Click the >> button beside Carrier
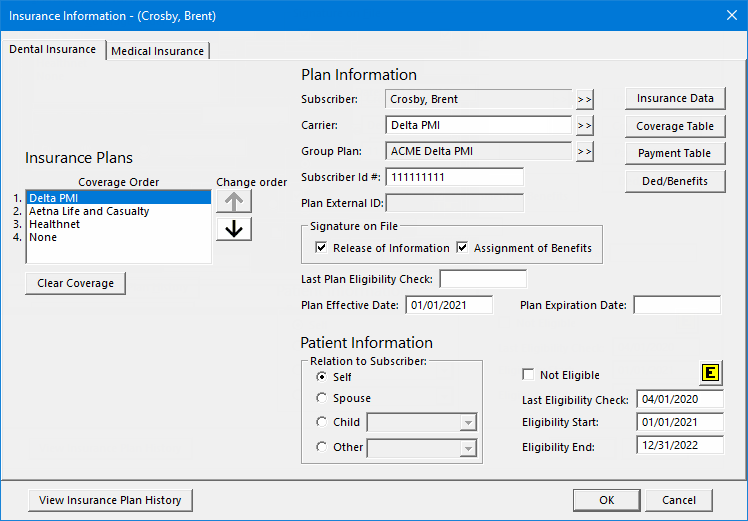 (584, 125)
